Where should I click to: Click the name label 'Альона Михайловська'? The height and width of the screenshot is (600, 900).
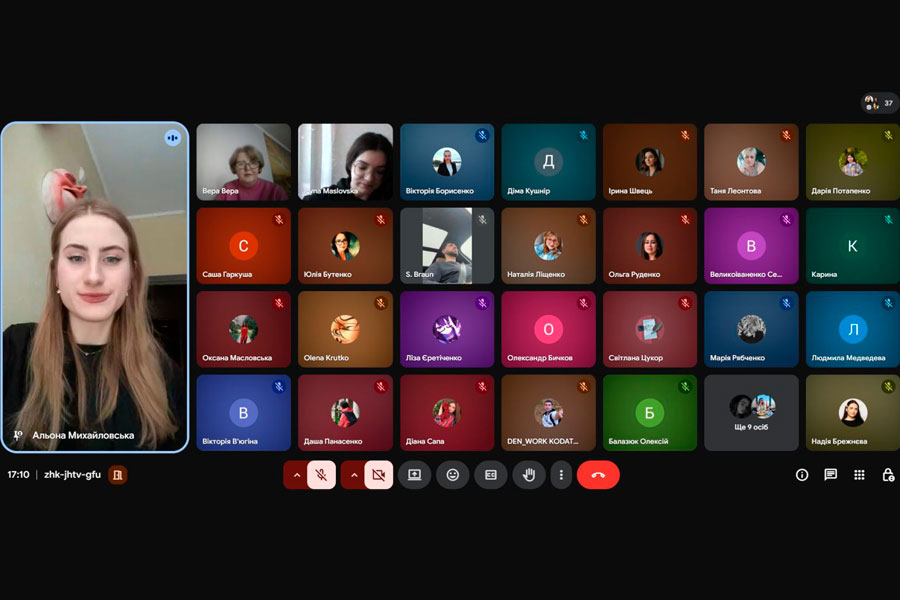[x=83, y=435]
